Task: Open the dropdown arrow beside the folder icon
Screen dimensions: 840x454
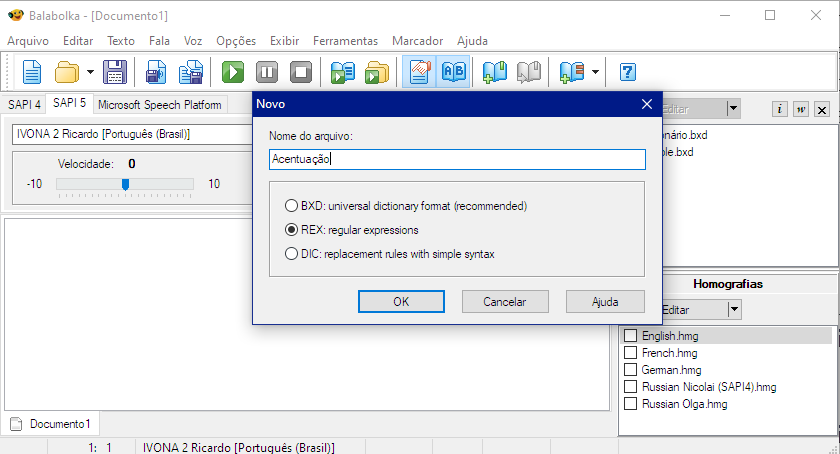Action: click(90, 72)
